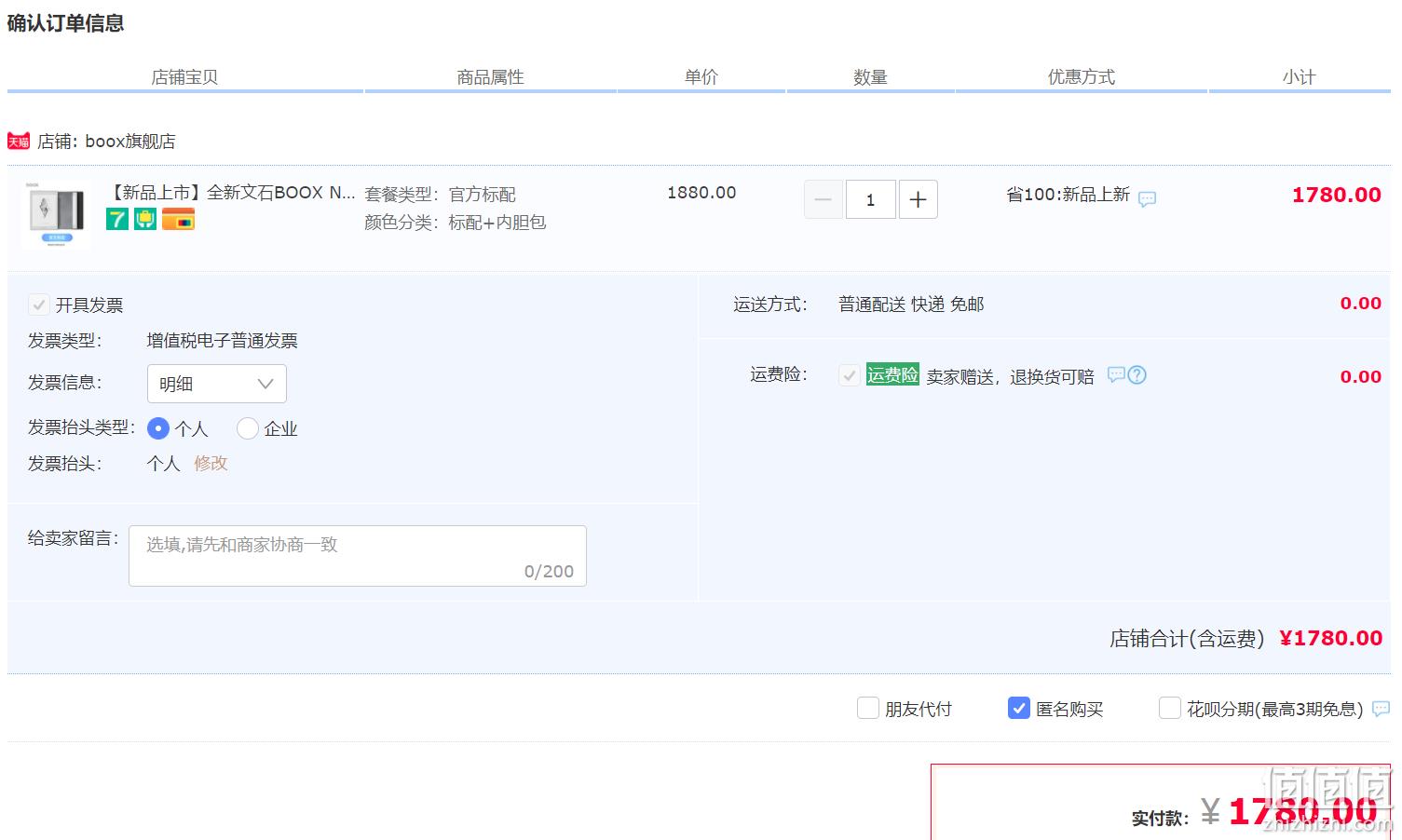Click the quantity input field
The height and width of the screenshot is (840, 1402).
[871, 199]
